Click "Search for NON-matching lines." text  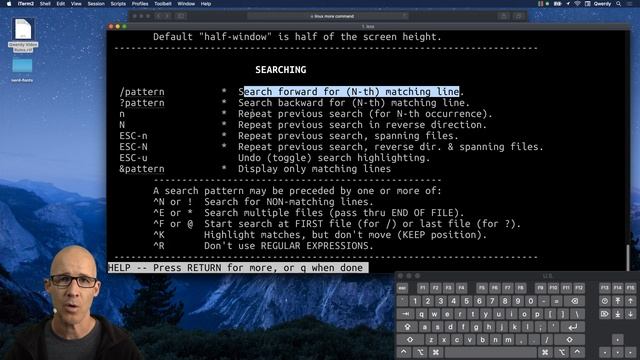(289, 202)
